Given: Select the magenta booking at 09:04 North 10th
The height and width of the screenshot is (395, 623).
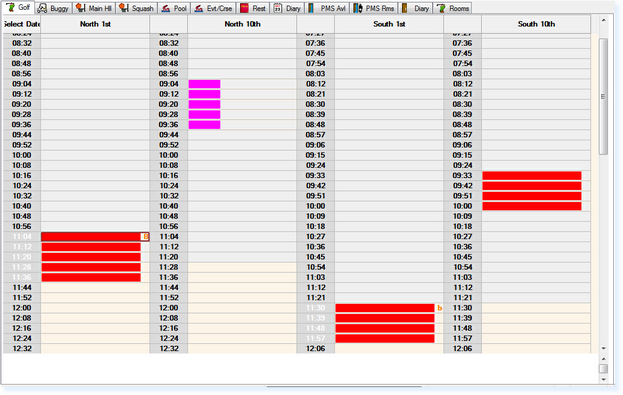Looking at the screenshot, I should 204,84.
